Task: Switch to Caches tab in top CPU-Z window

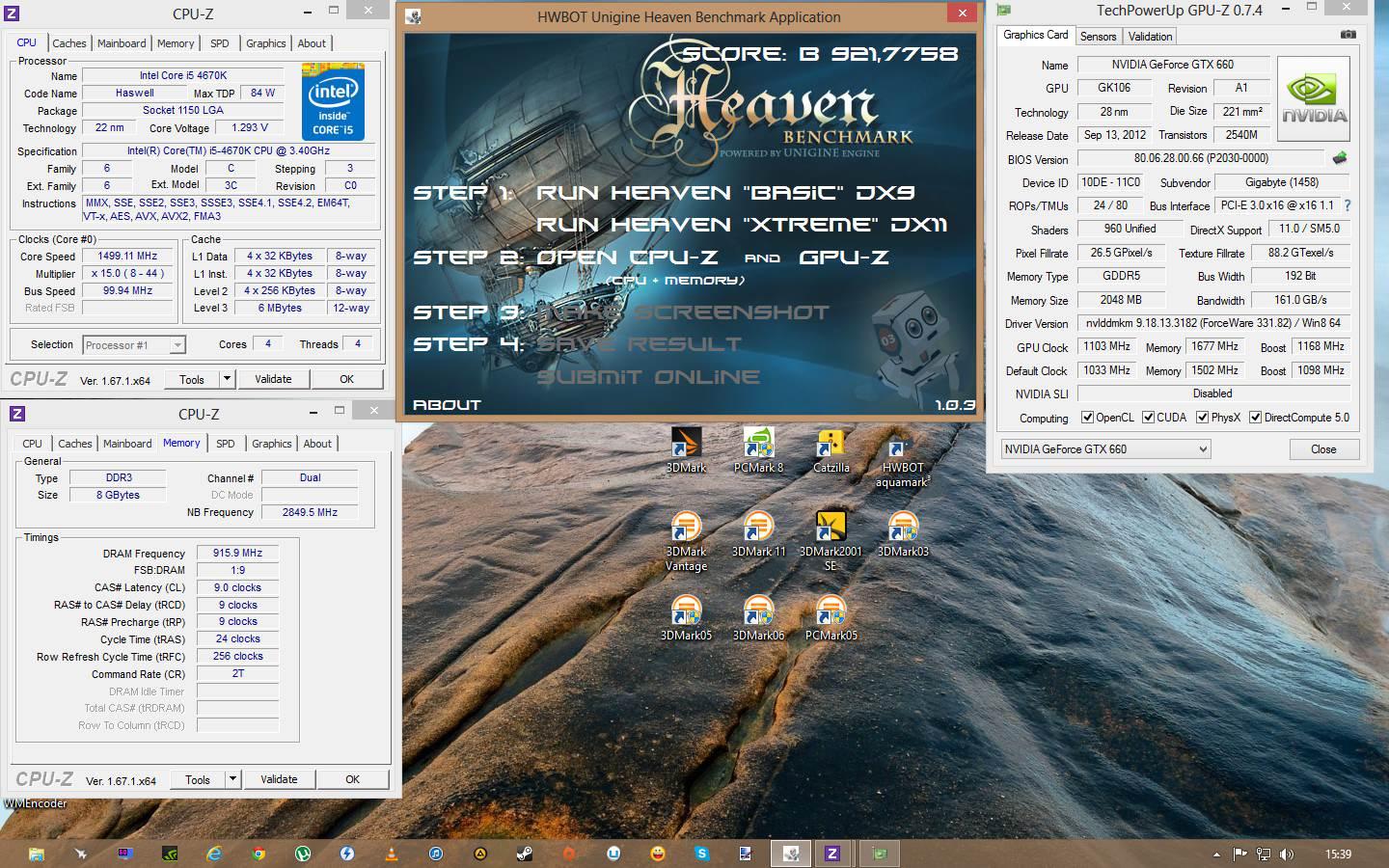Action: (69, 43)
